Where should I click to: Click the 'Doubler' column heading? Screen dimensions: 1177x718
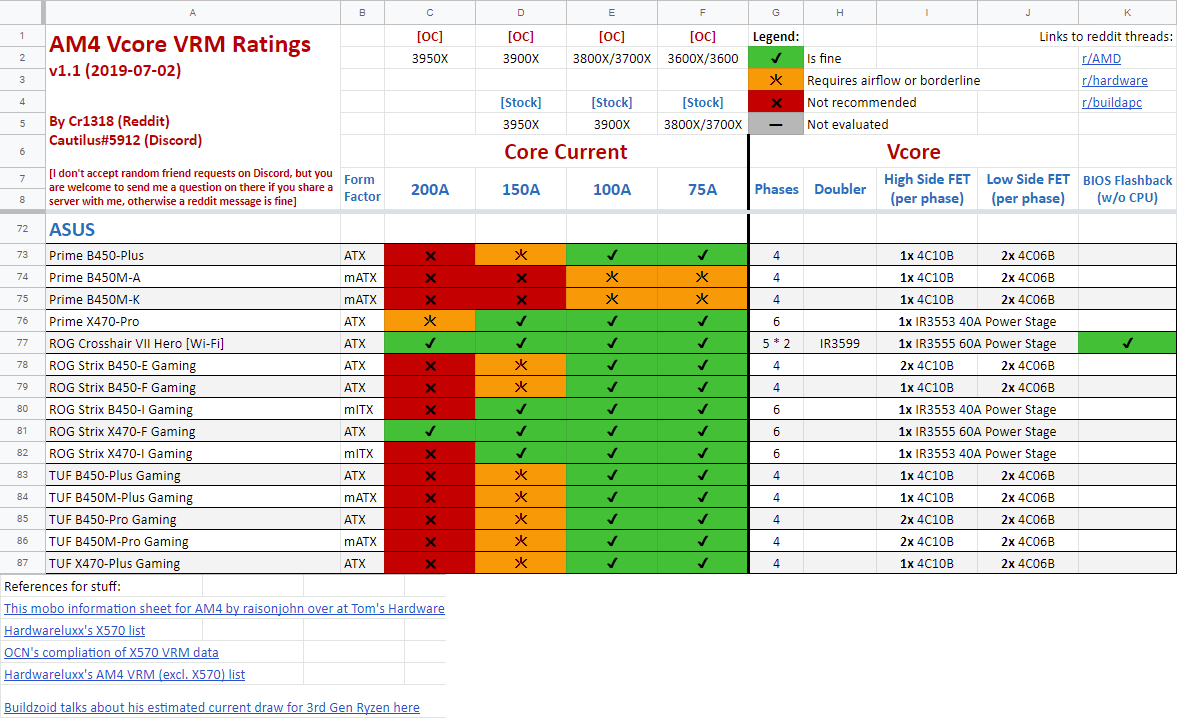(840, 189)
